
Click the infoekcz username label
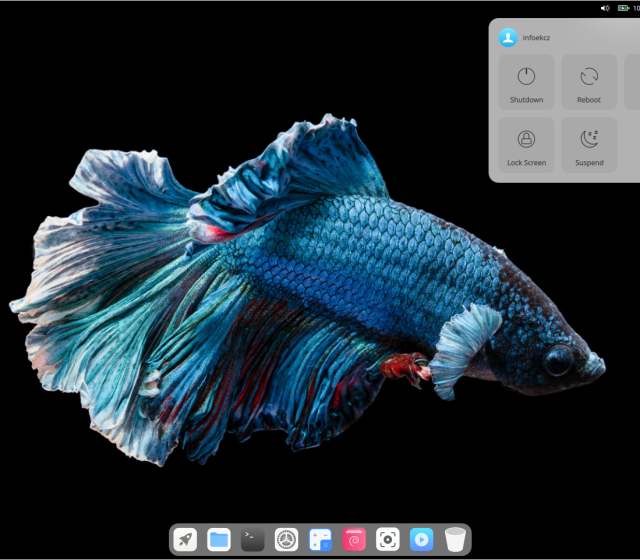tap(537, 38)
